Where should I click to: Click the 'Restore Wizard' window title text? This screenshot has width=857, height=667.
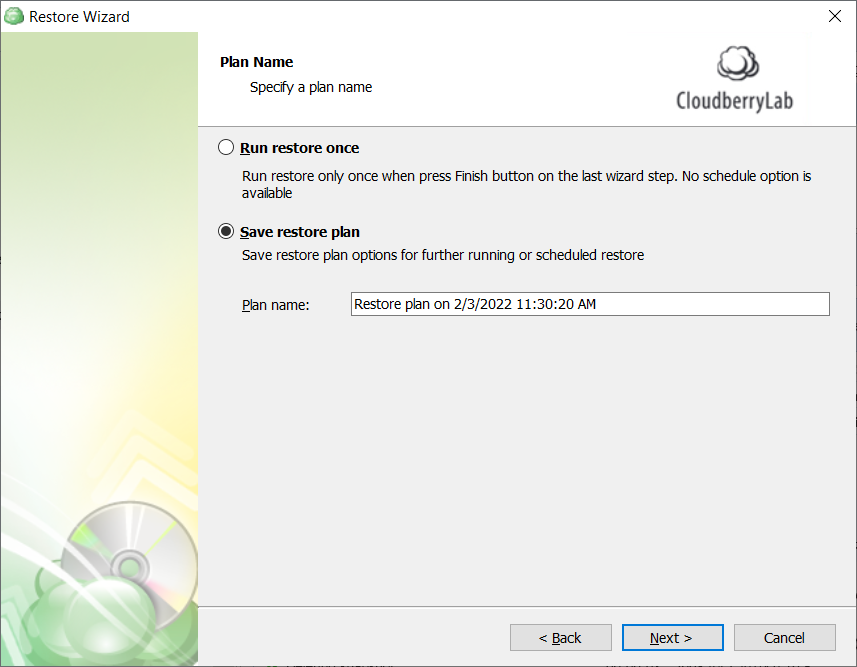point(79,17)
